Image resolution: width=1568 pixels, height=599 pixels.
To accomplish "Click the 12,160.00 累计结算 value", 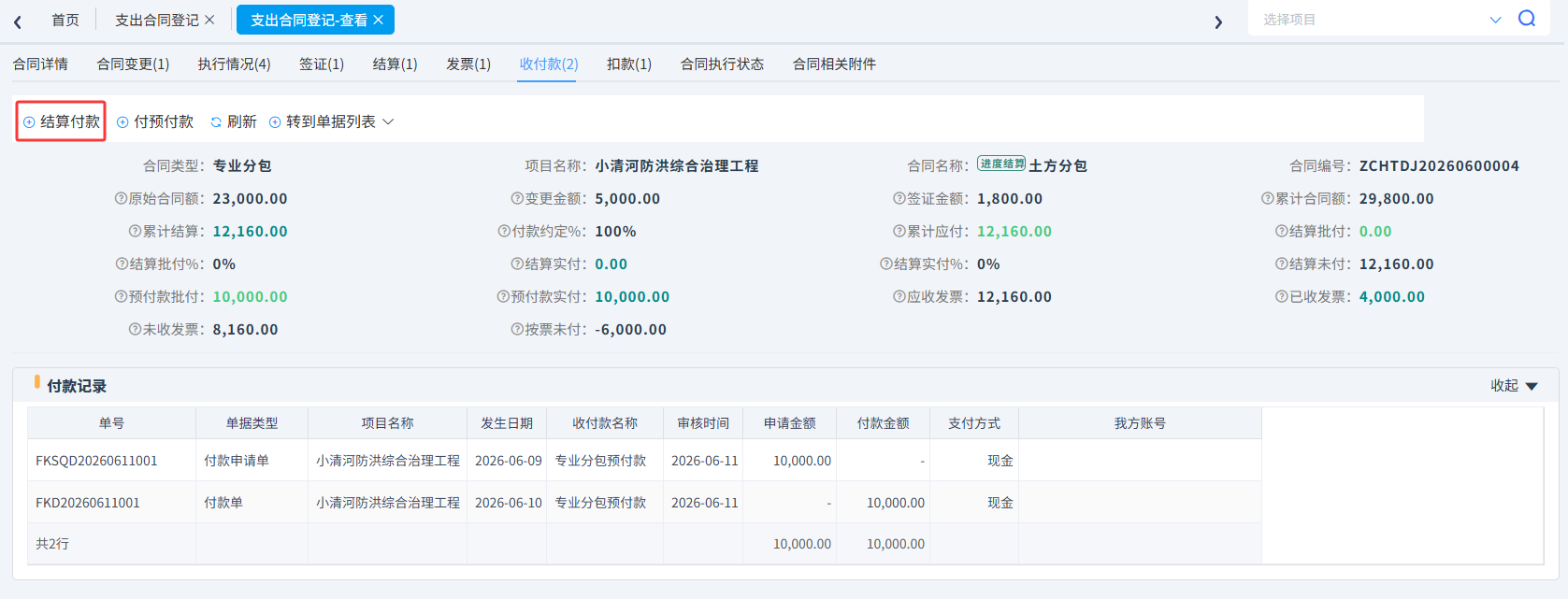I will (251, 232).
